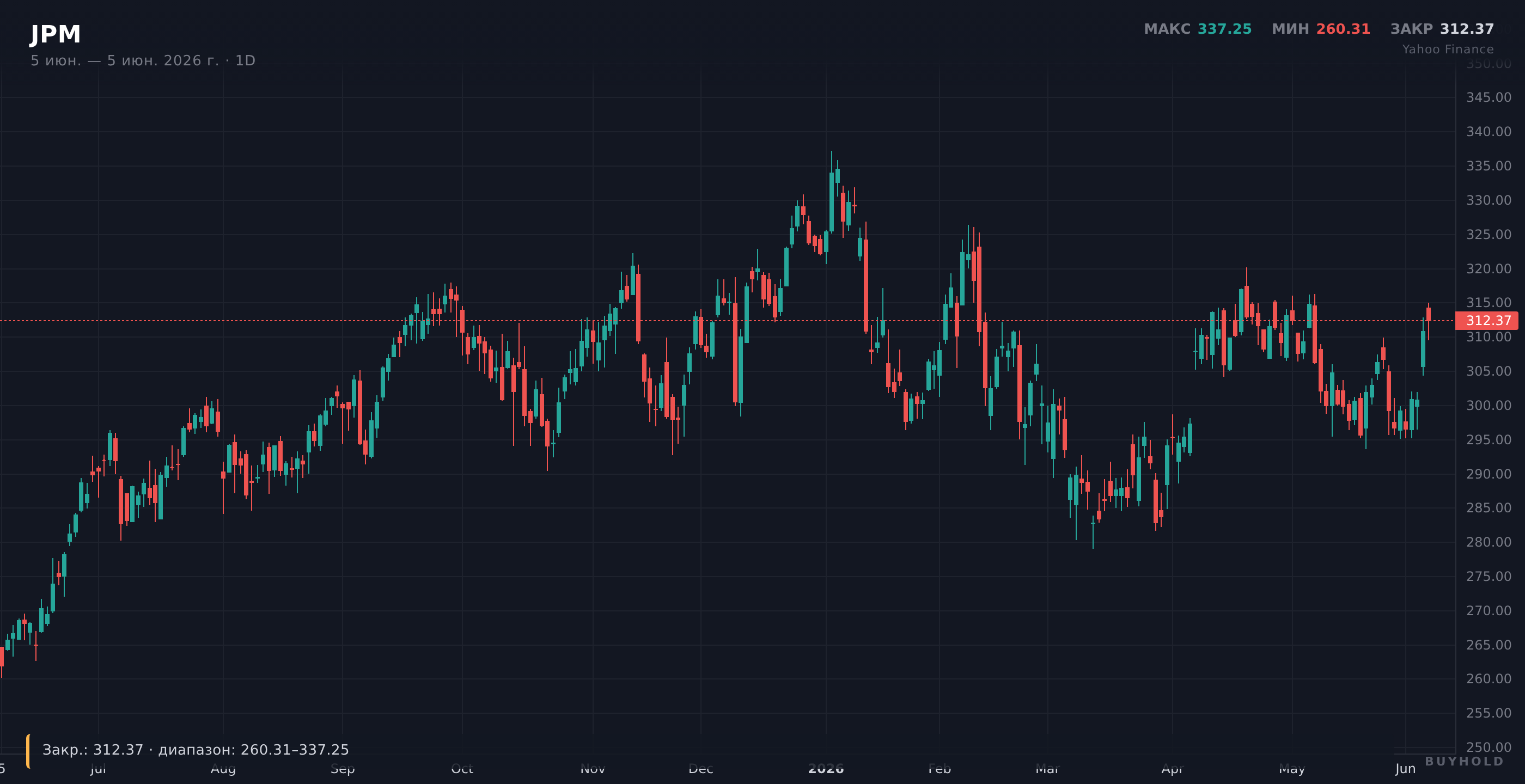The height and width of the screenshot is (784, 1525).
Task: Click the red 312.37 current price tag
Action: pos(1486,321)
